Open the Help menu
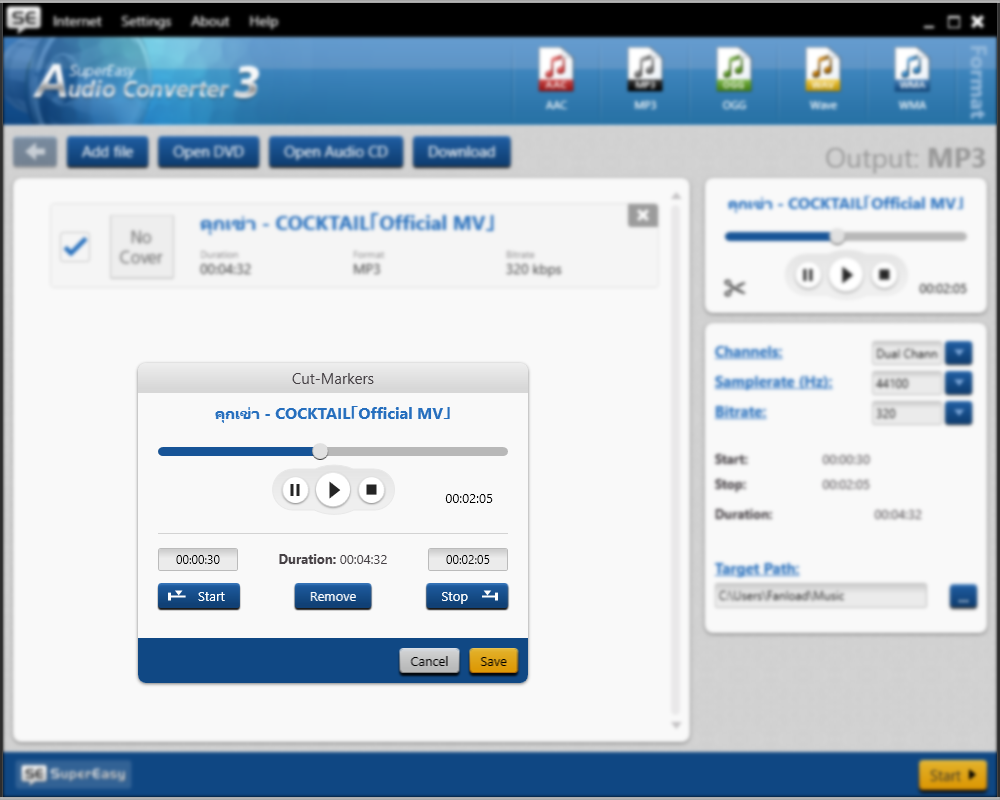This screenshot has width=1000, height=800. 263,22
